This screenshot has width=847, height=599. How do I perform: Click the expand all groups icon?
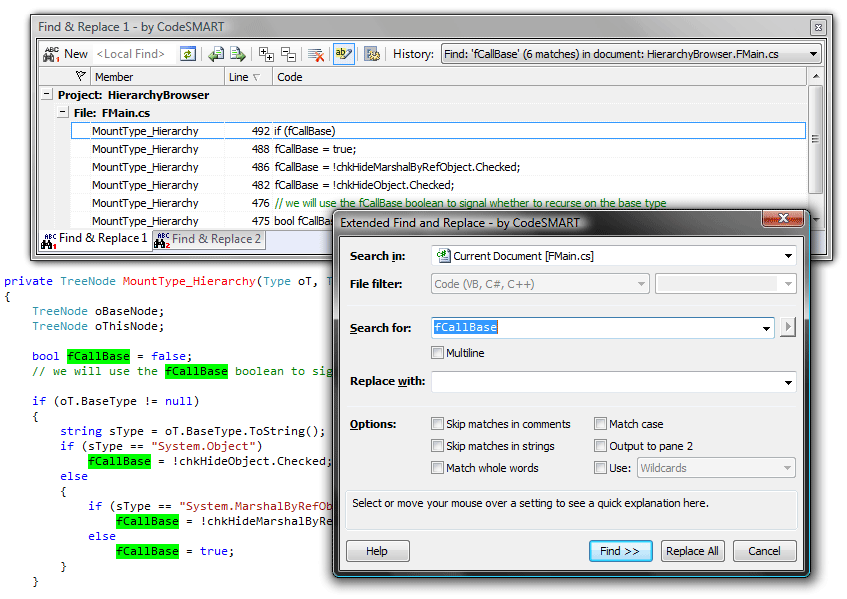point(266,54)
